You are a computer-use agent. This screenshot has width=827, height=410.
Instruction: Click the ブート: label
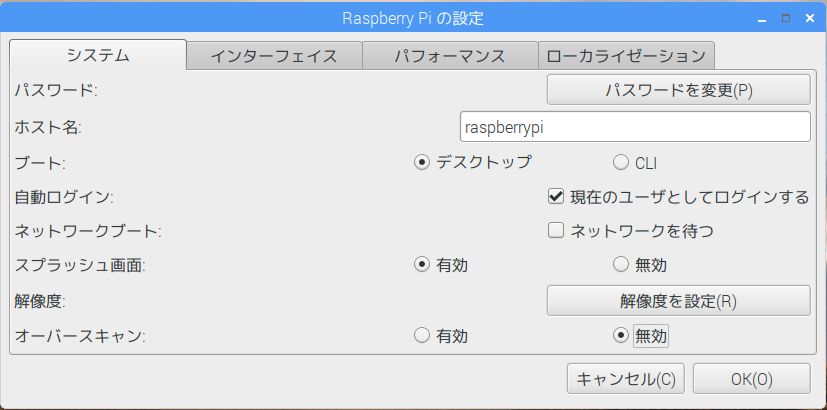click(40, 163)
